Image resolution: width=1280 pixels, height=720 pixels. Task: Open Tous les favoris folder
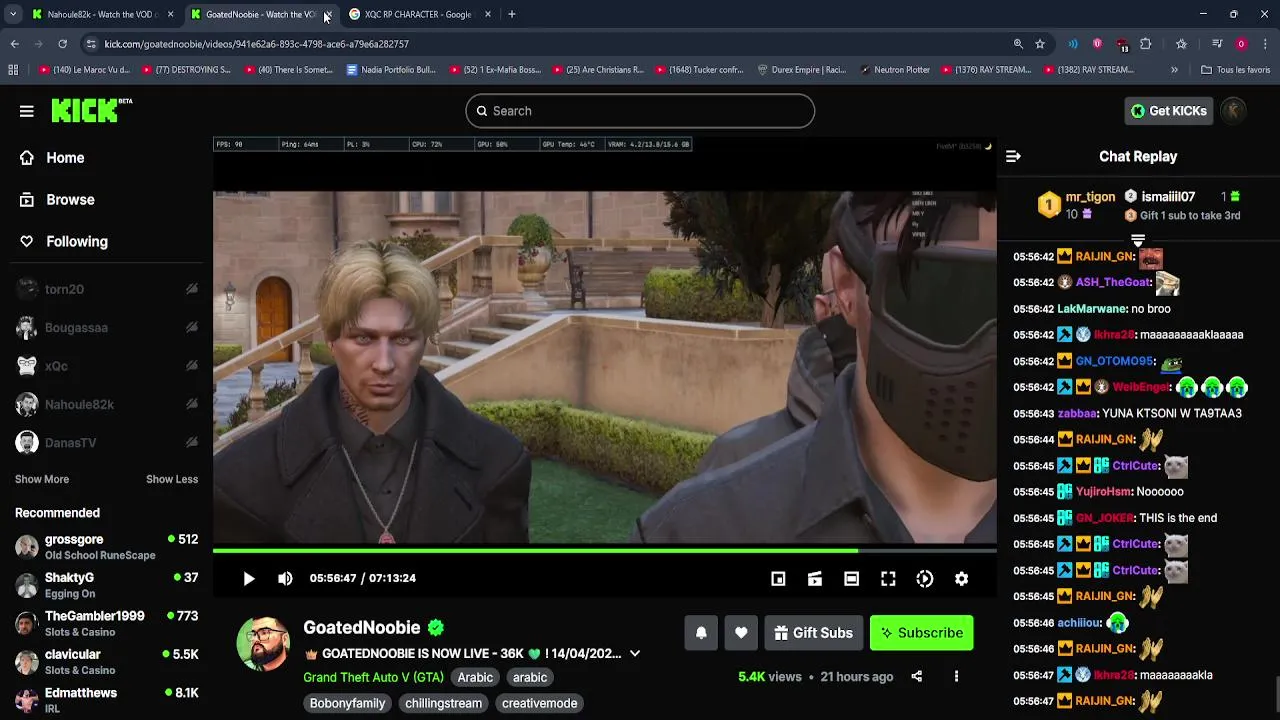click(x=1235, y=70)
